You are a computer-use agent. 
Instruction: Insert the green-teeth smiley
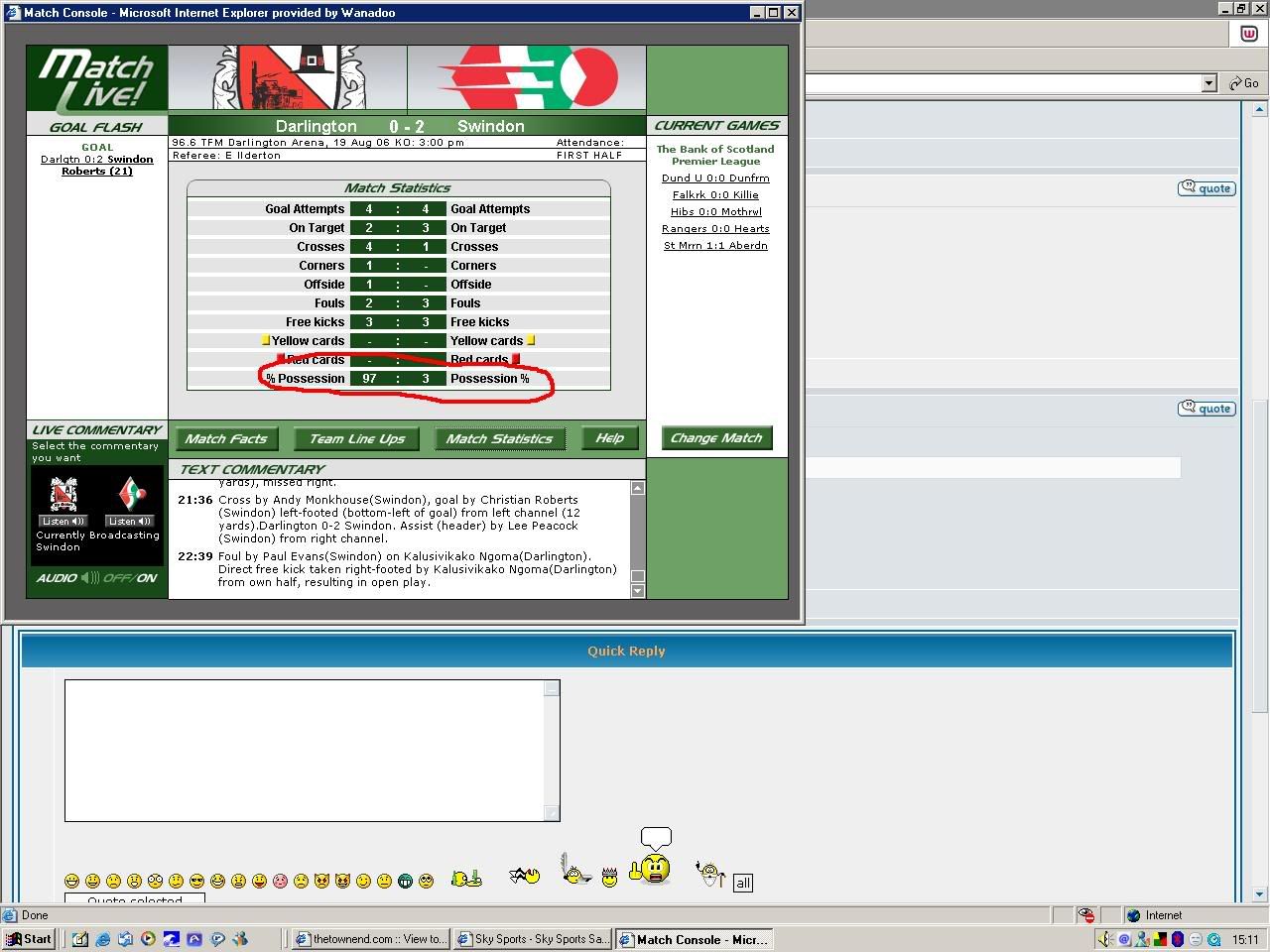(x=405, y=881)
